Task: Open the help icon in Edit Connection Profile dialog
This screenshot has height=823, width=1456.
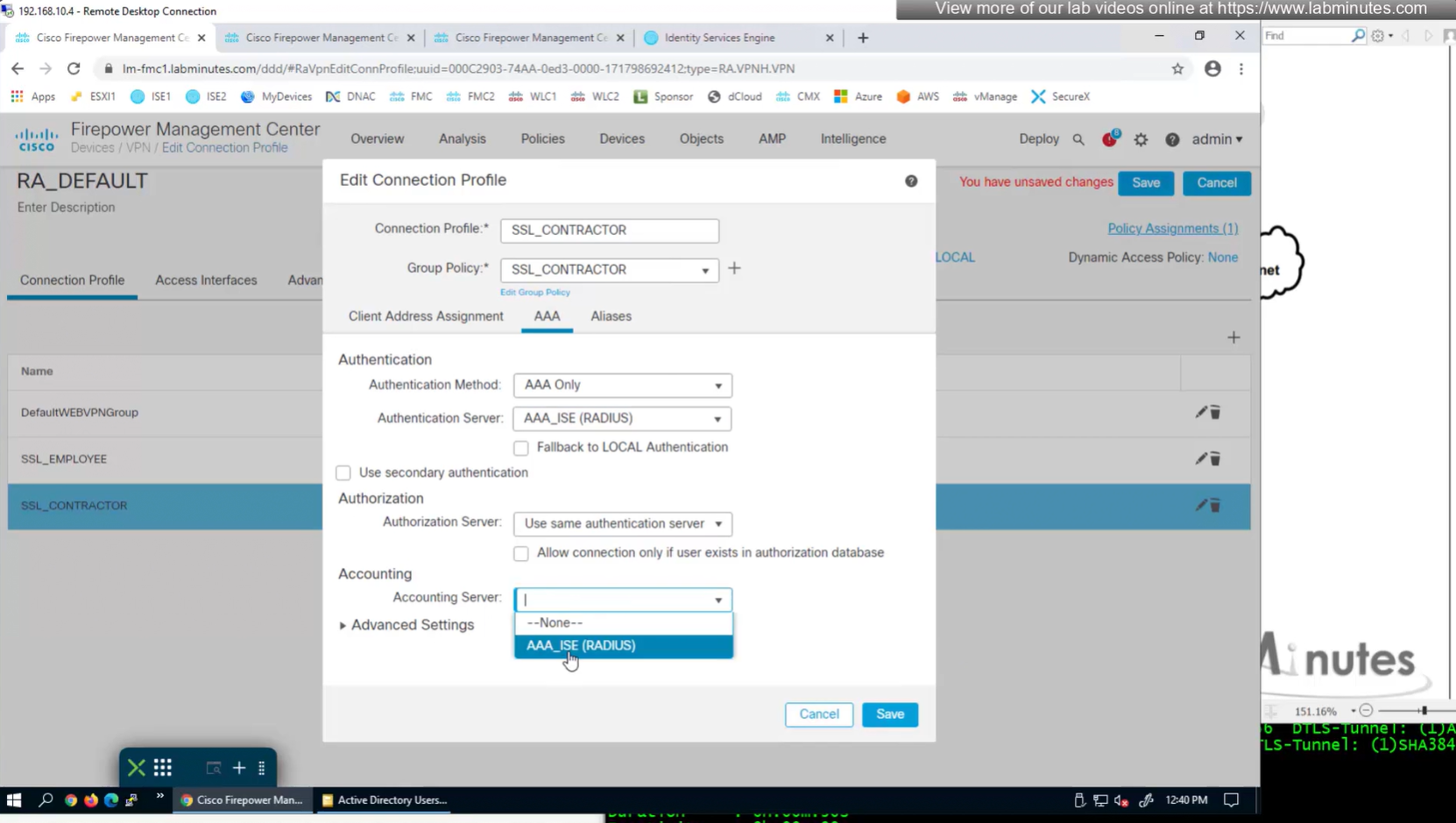Action: coord(911,181)
